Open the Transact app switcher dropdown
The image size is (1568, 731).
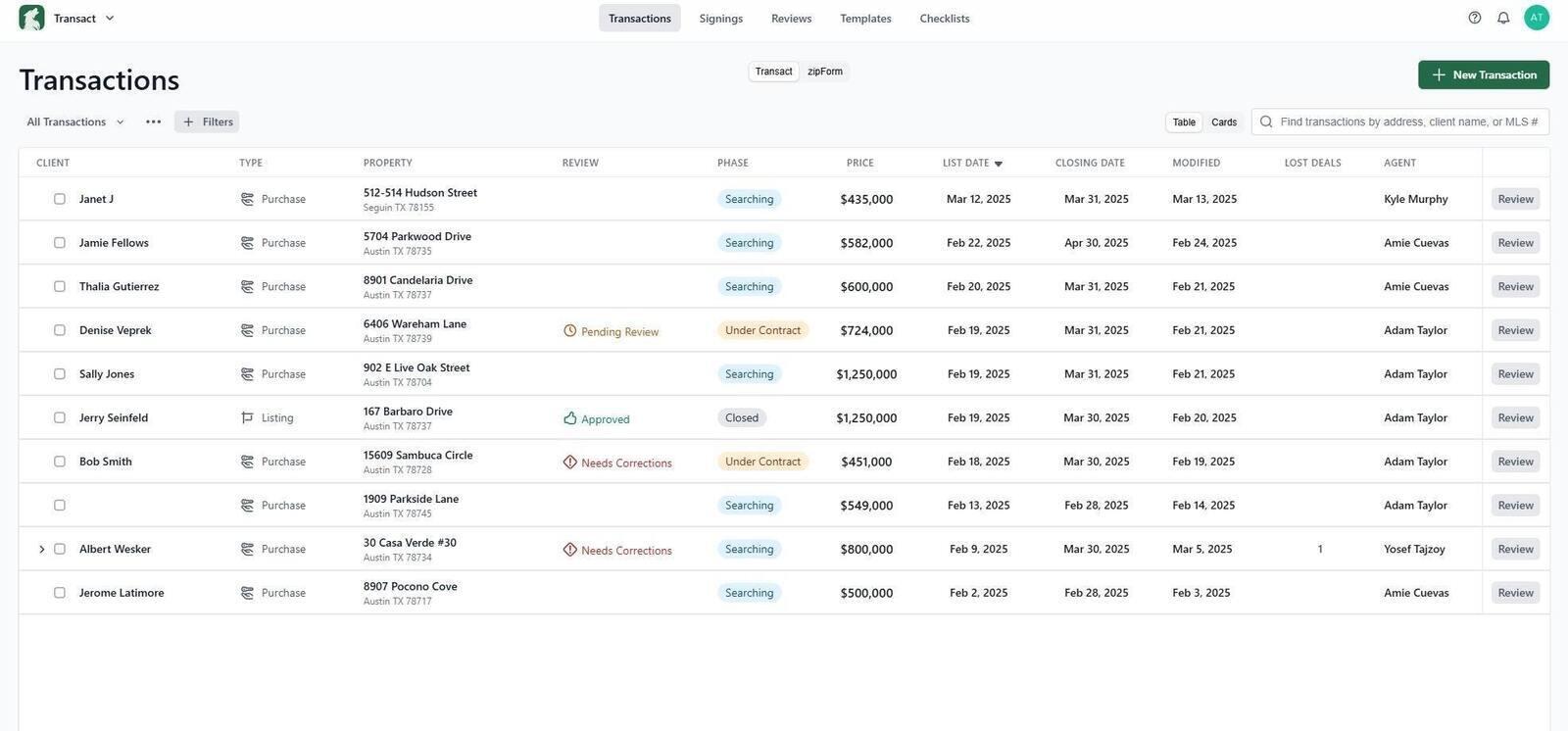point(84,18)
